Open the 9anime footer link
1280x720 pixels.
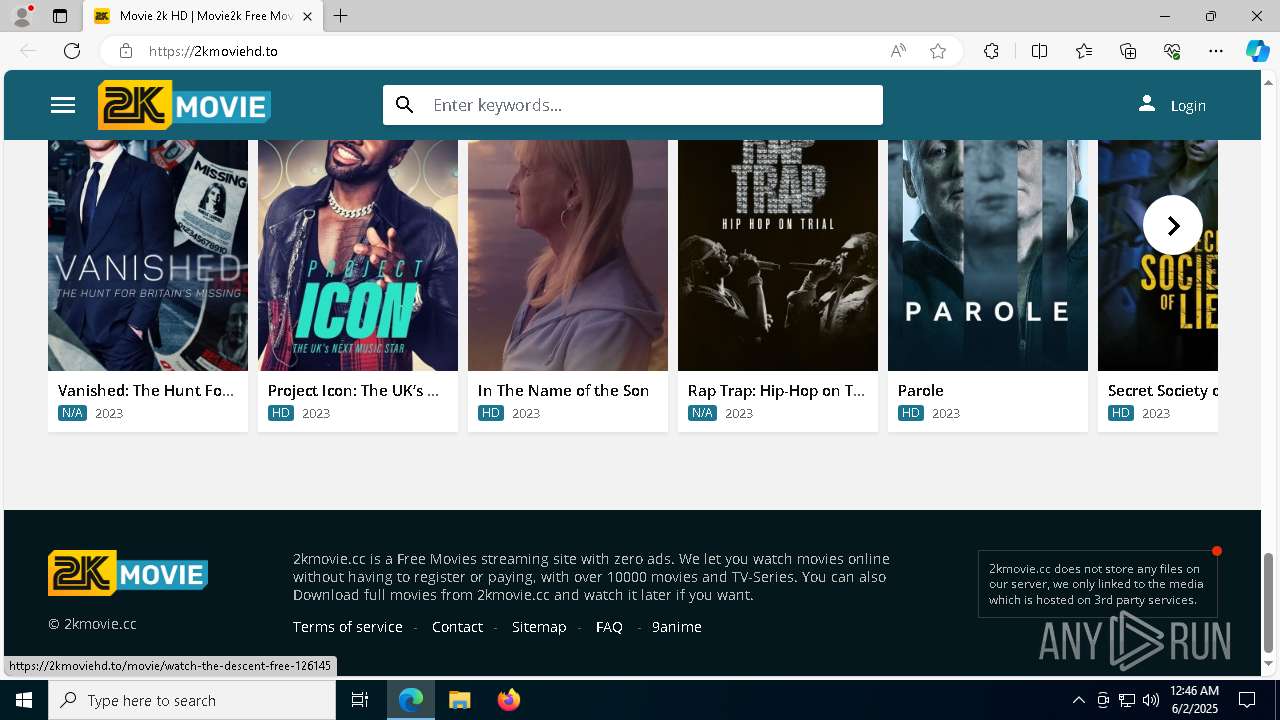(x=677, y=627)
